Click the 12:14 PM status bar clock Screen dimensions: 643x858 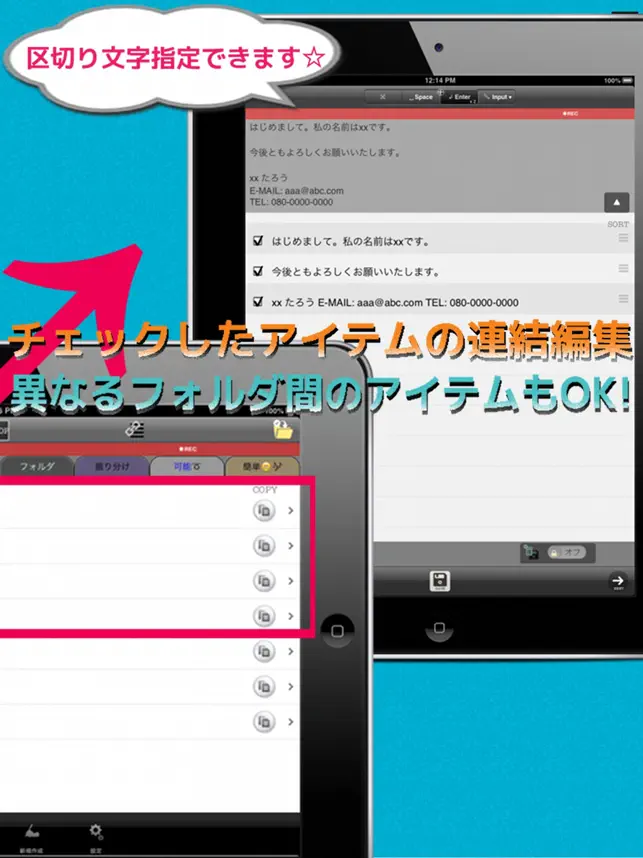tap(440, 80)
